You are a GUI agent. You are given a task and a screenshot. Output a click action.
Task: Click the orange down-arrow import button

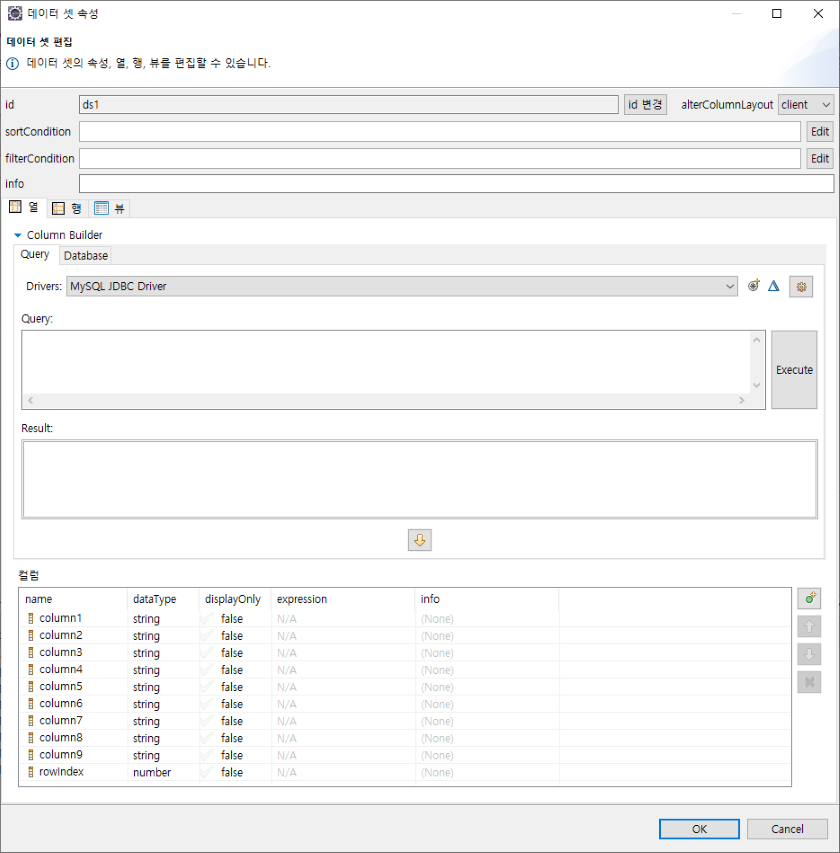pos(420,540)
